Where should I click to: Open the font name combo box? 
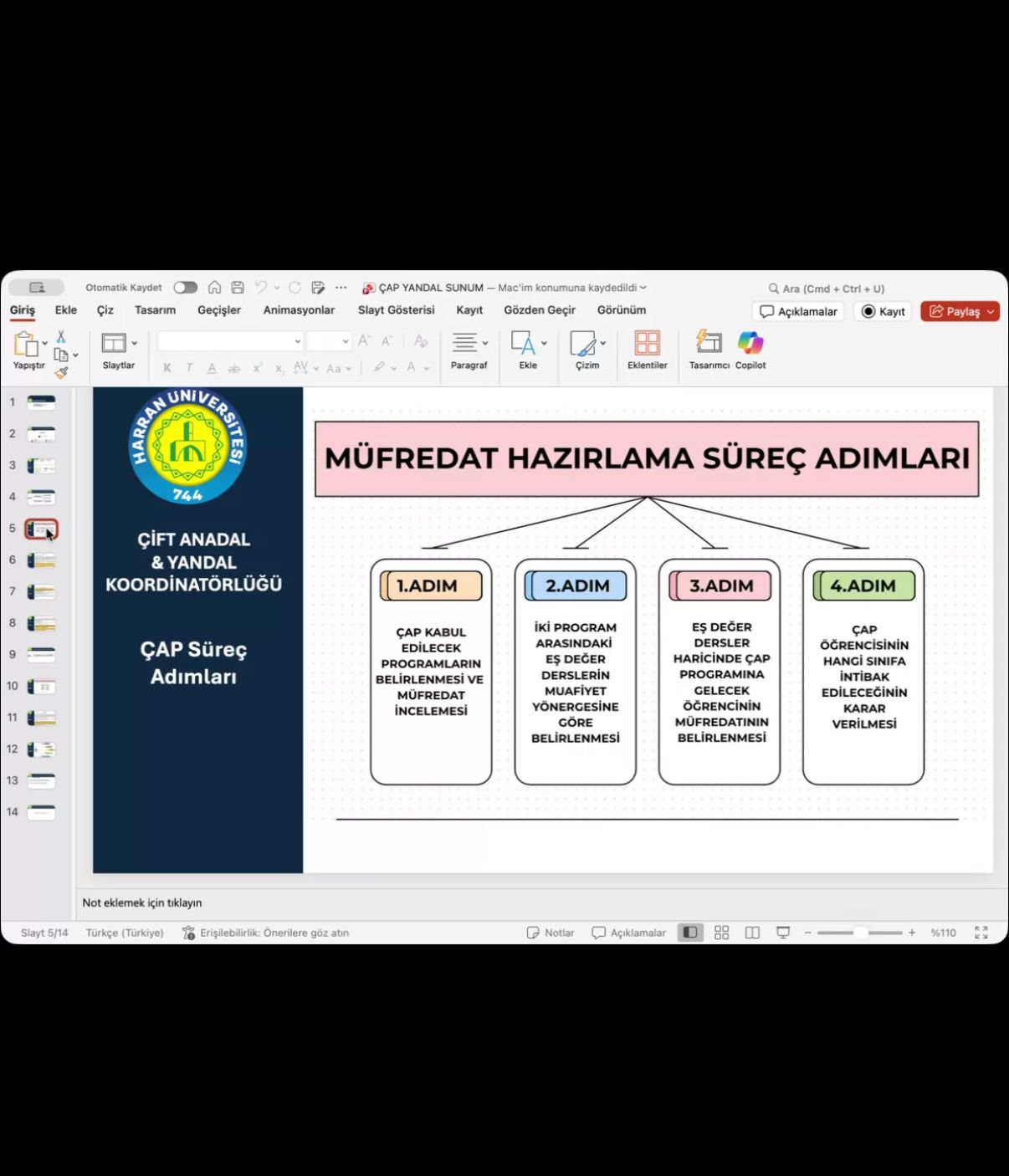230,341
